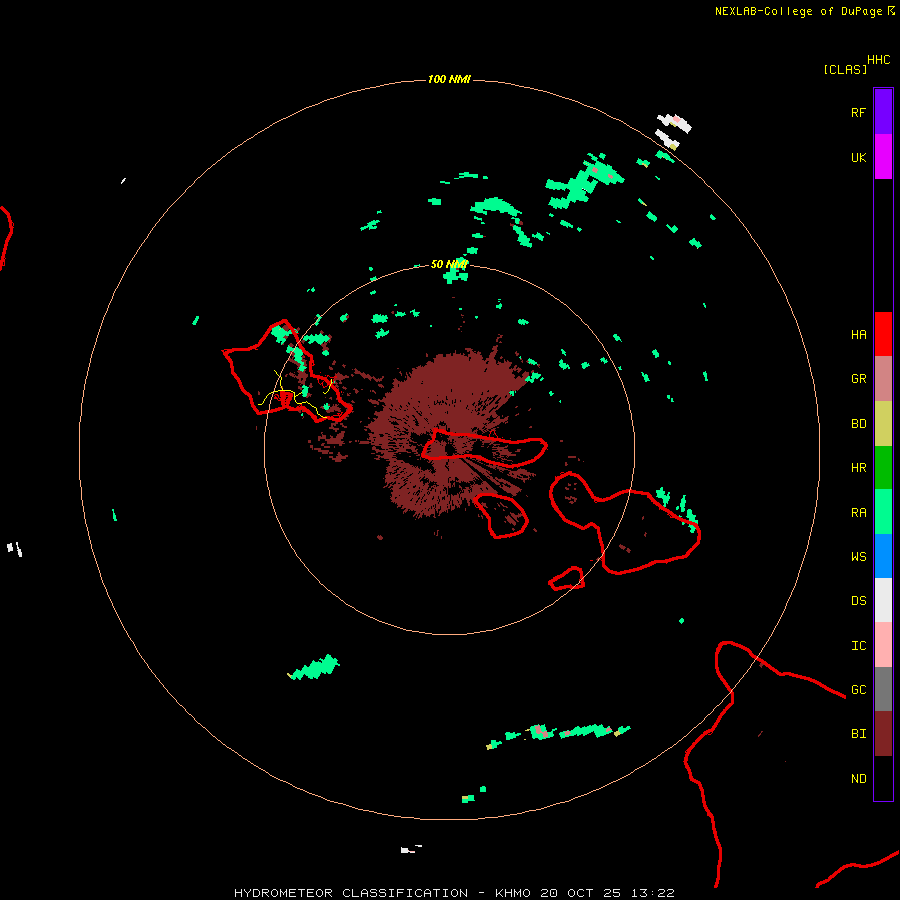Click the 'HR' legend label

click(x=858, y=468)
